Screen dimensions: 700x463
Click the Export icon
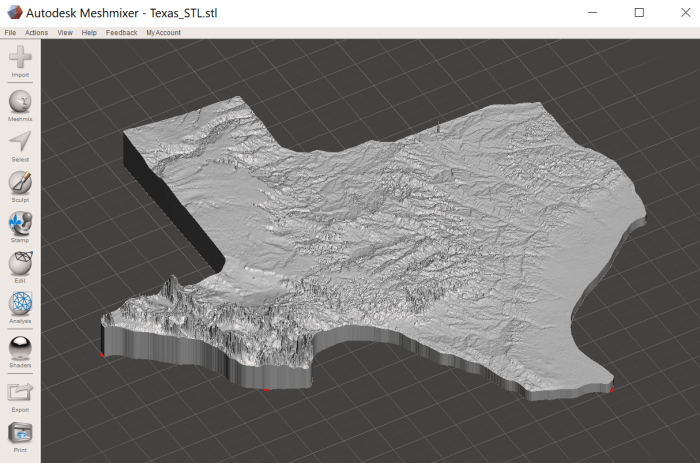click(20, 392)
